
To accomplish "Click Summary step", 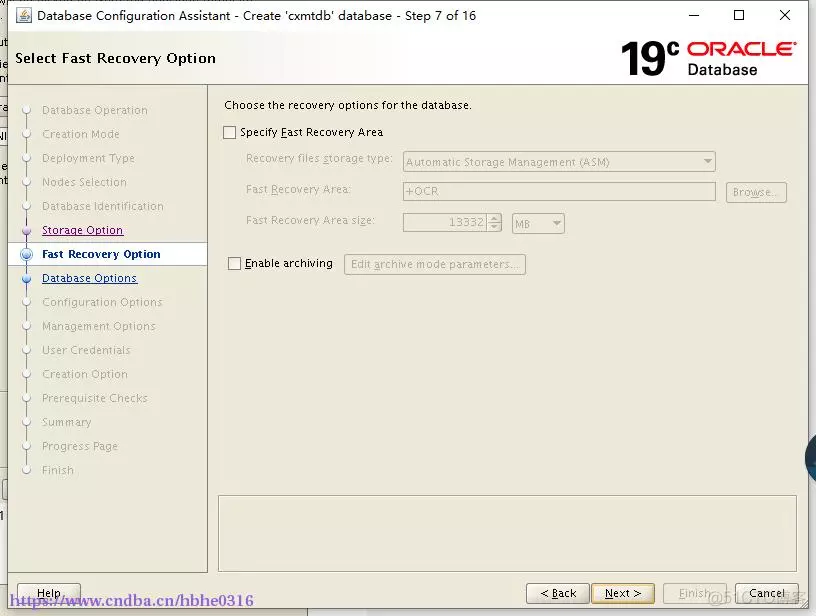I will click(67, 422).
